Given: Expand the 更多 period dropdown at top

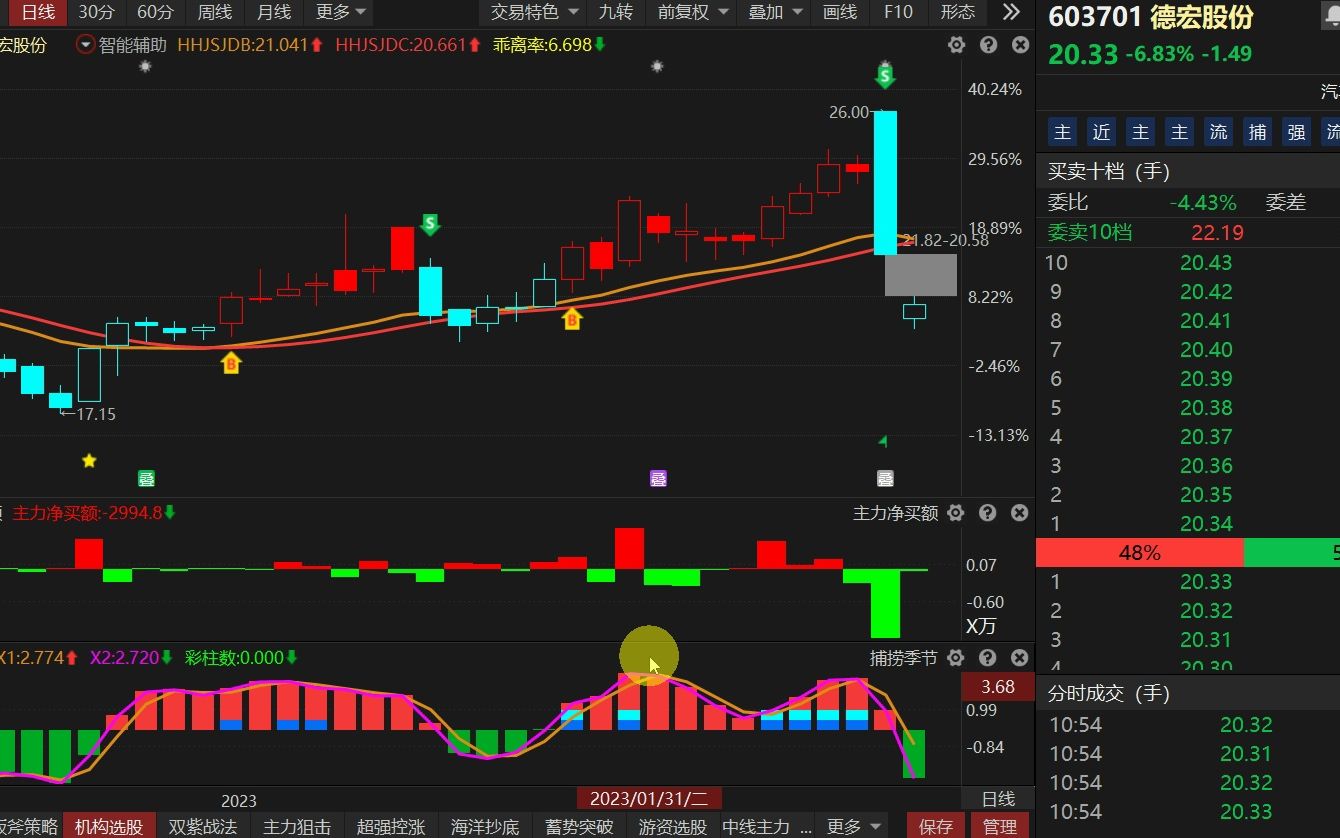Looking at the screenshot, I should [340, 12].
